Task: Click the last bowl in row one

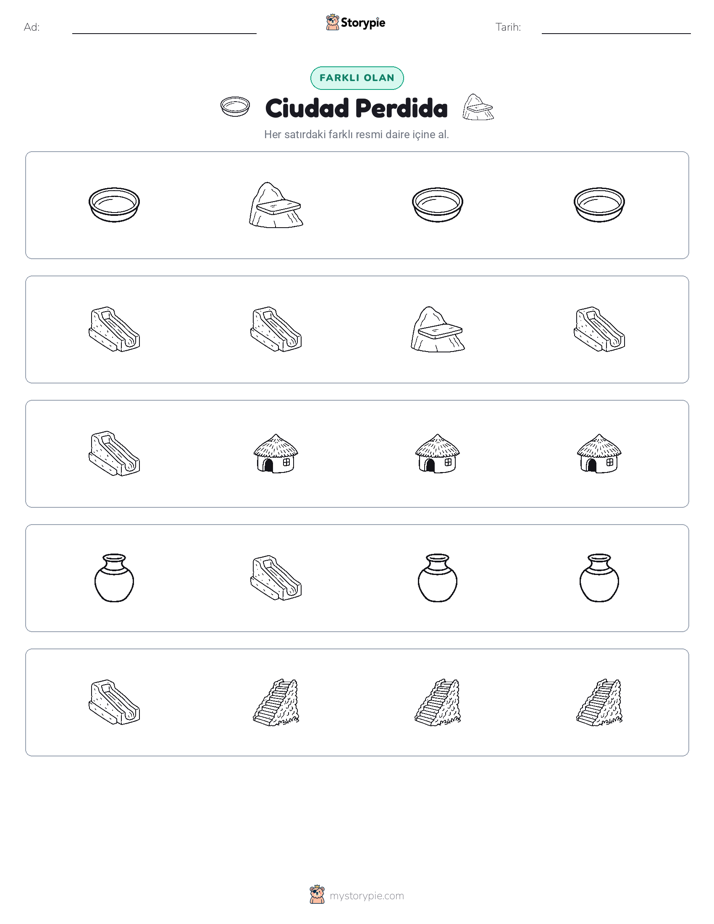Action: pyautogui.click(x=599, y=204)
